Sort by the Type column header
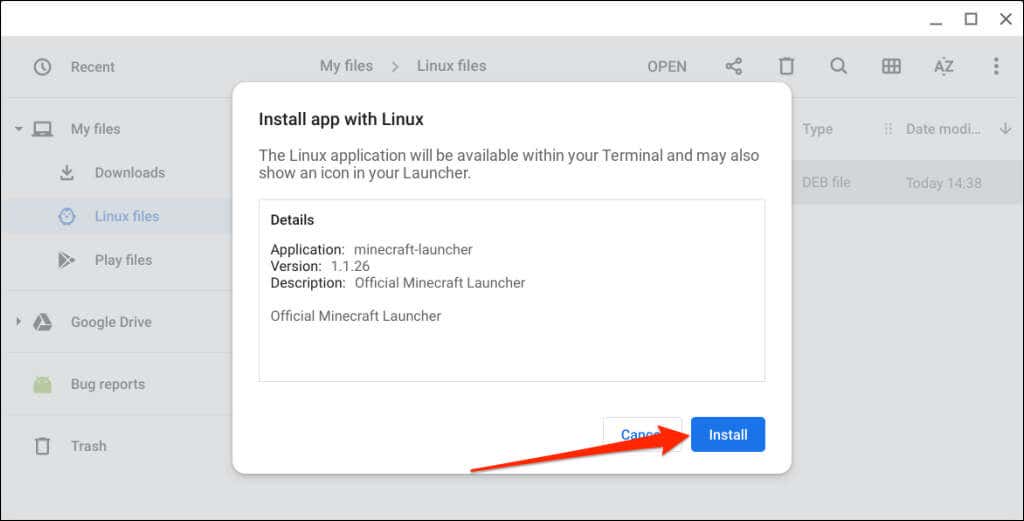 [x=818, y=129]
